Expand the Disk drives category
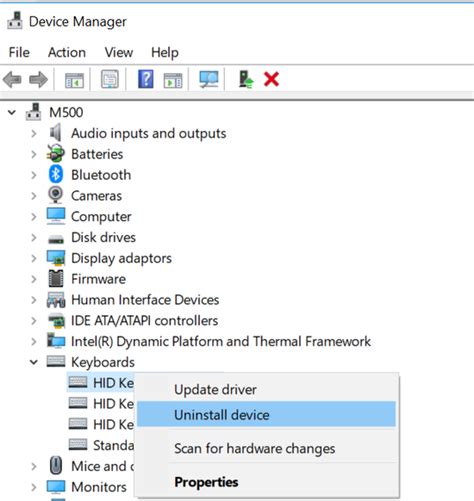474x501 pixels. (x=34, y=237)
